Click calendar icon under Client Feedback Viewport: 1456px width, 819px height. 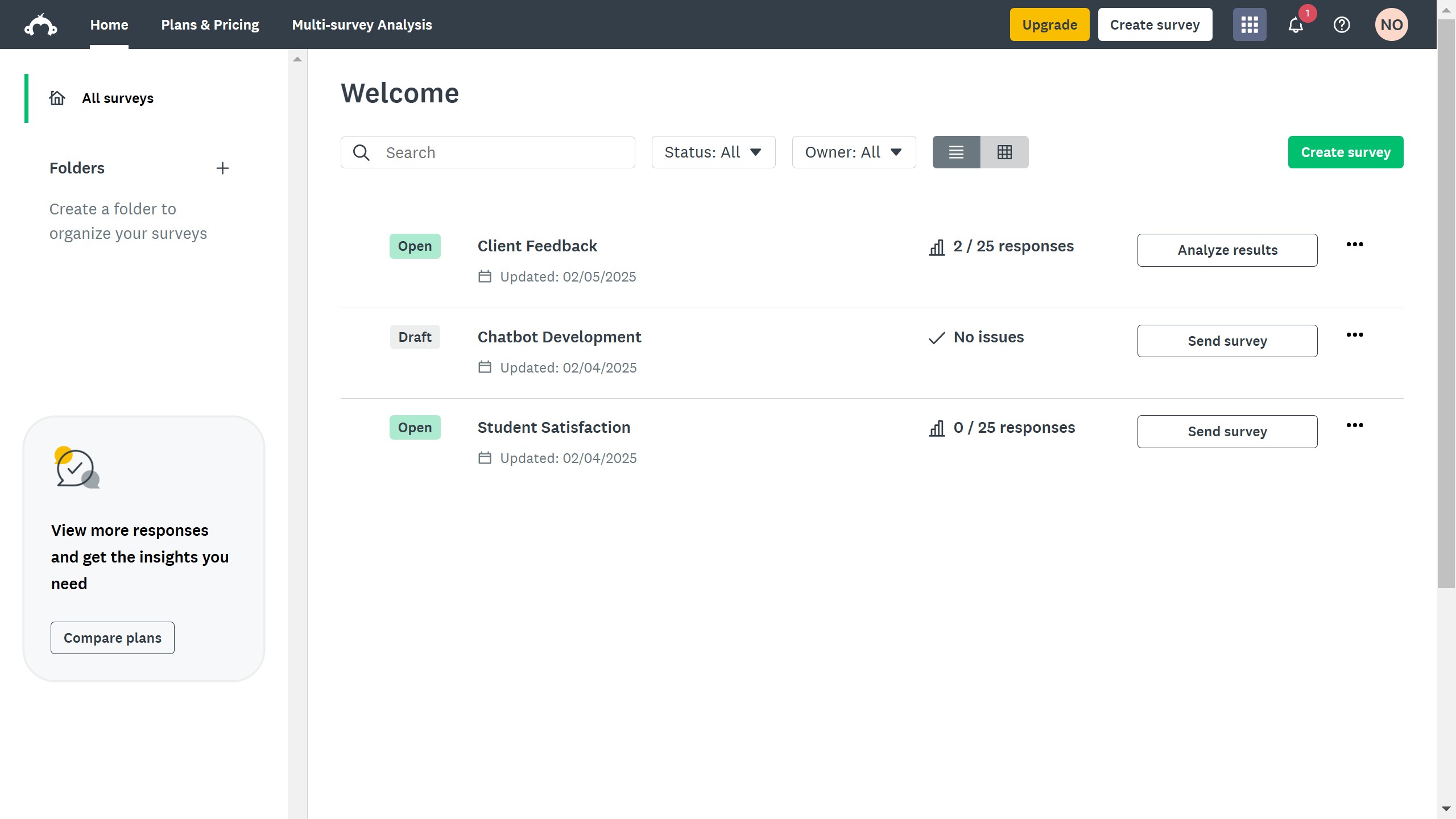point(485,277)
